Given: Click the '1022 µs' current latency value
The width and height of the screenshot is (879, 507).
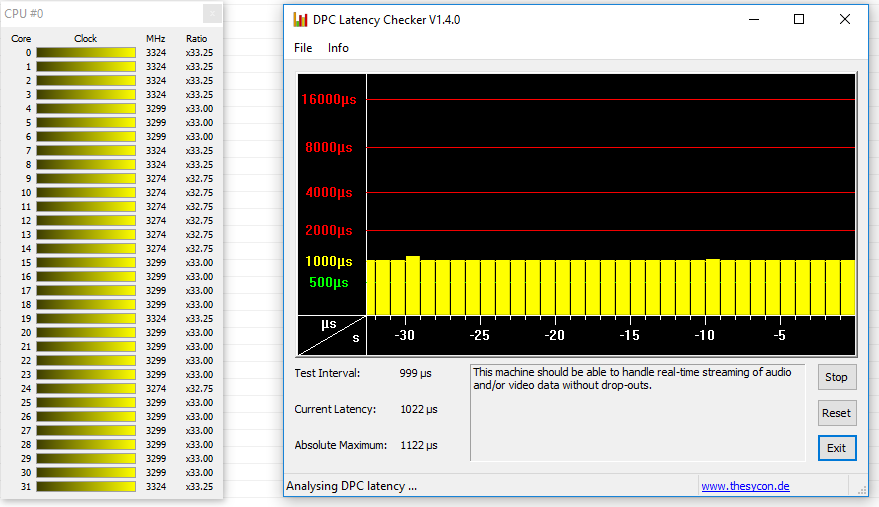Looking at the screenshot, I should click(x=419, y=409).
